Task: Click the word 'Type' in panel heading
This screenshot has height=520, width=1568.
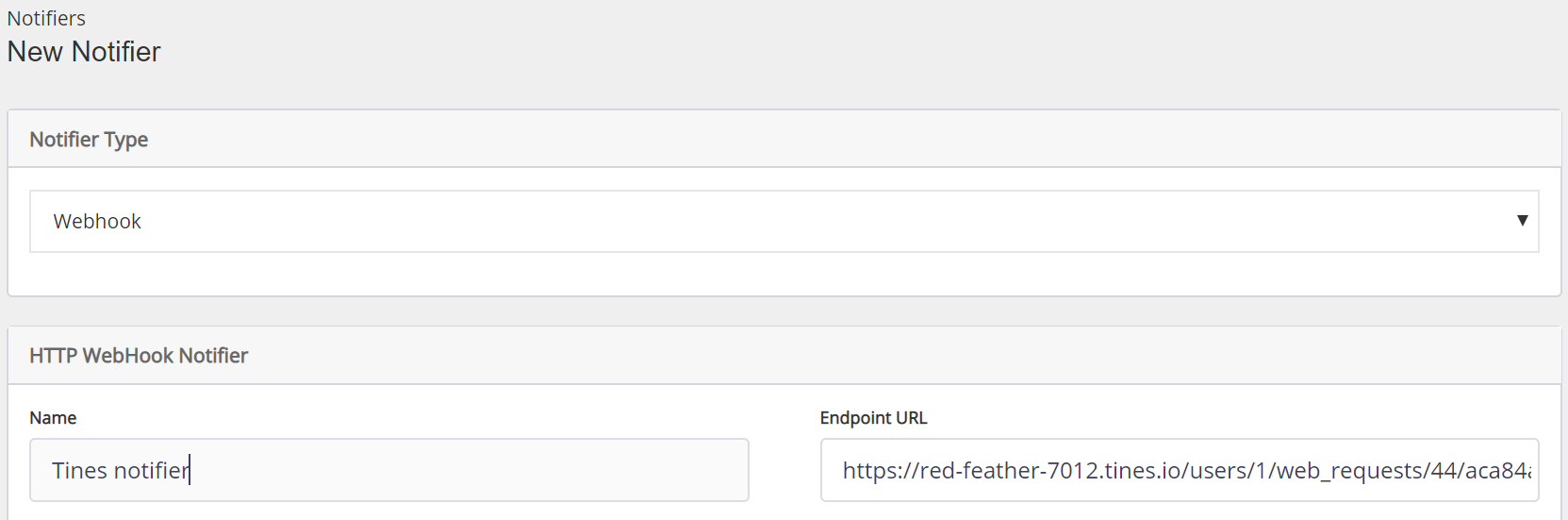Action: coord(125,140)
